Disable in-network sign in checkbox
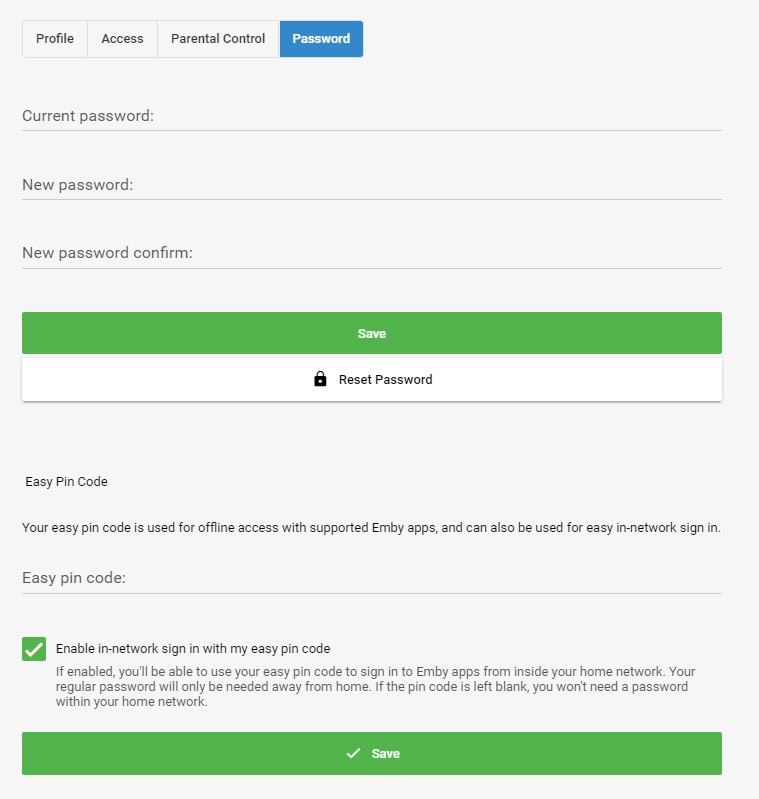The width and height of the screenshot is (759, 799). tap(34, 649)
